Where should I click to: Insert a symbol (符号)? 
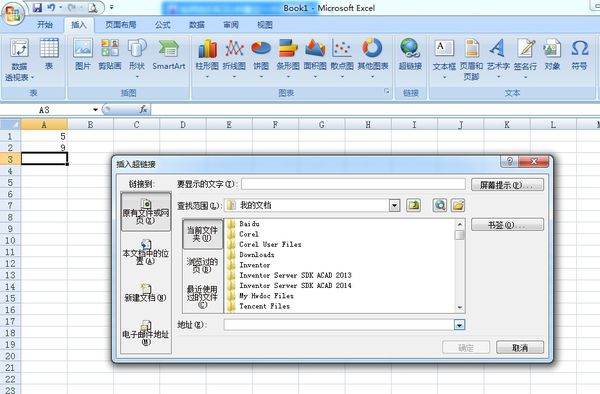click(x=579, y=54)
